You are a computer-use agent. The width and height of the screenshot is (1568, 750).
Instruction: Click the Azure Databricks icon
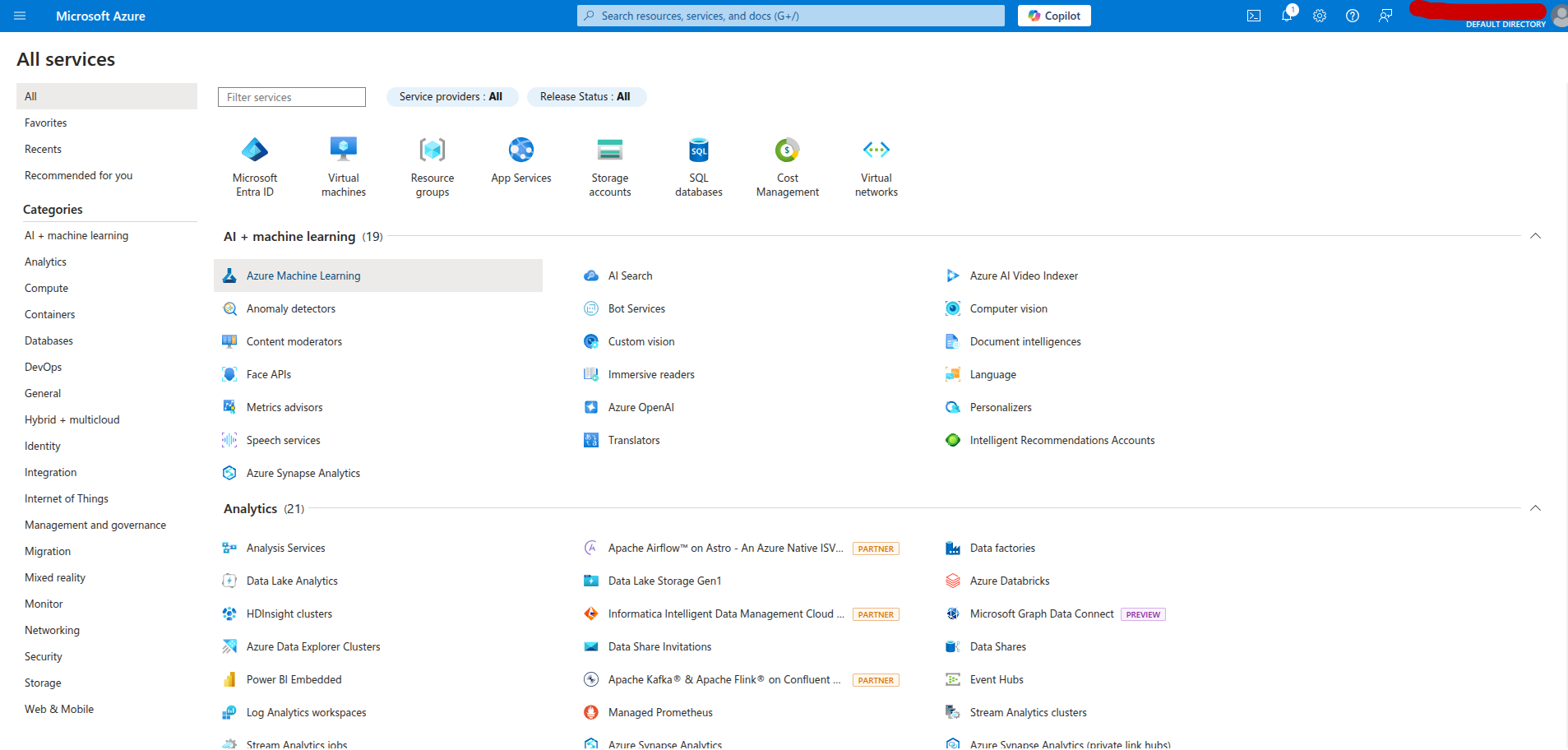coord(953,581)
